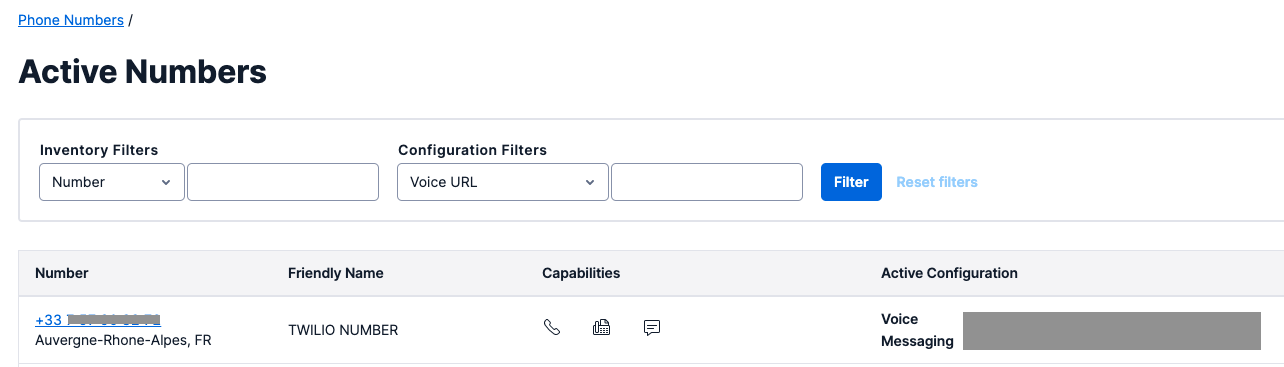Focus the inventory filter text field
This screenshot has width=1284, height=367.
(283, 182)
